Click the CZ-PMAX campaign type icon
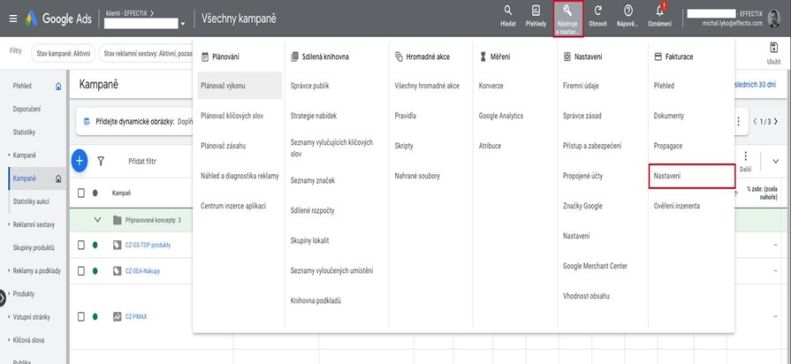 117,317
